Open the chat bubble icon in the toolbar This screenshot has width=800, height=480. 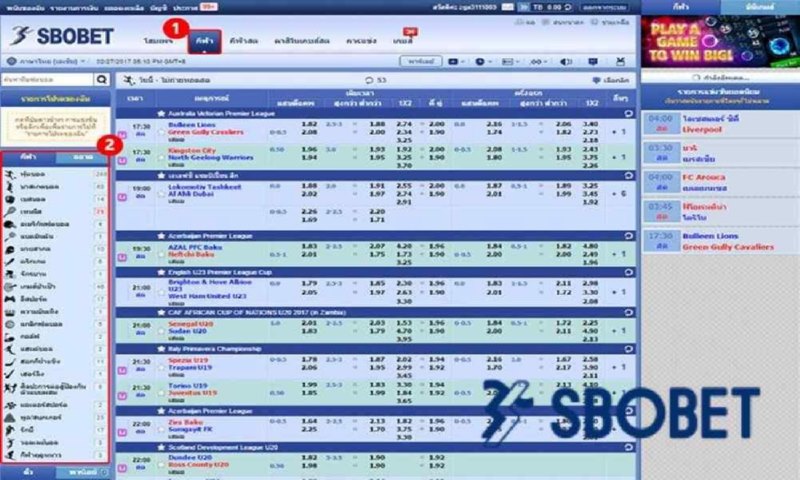click(x=593, y=62)
